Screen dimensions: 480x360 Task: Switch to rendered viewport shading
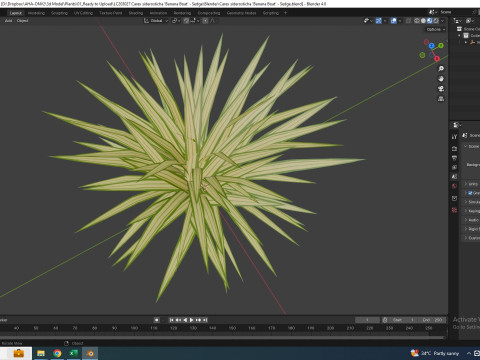[x=436, y=21]
